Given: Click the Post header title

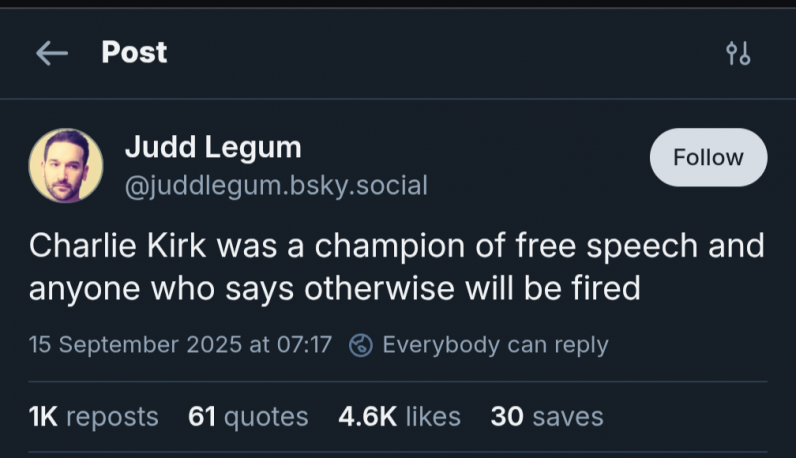Looking at the screenshot, I should tap(134, 52).
